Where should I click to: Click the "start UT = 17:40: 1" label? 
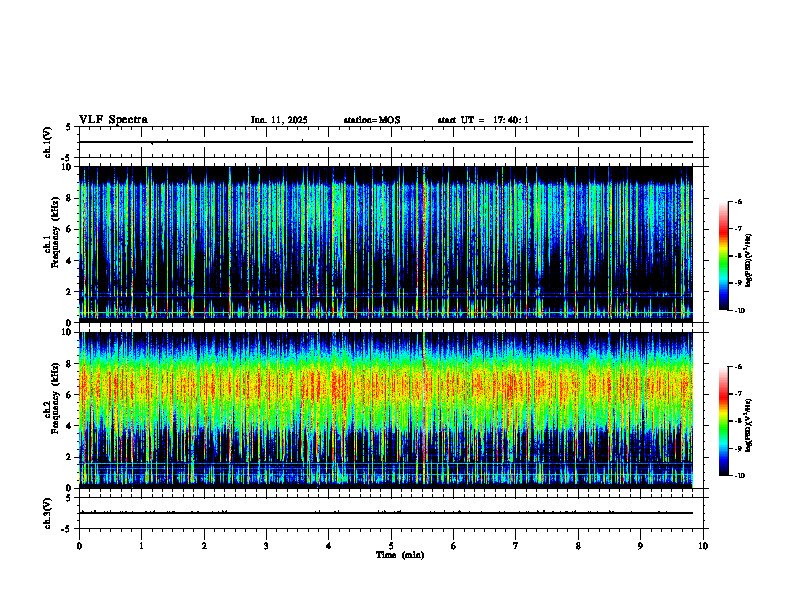pyautogui.click(x=483, y=120)
